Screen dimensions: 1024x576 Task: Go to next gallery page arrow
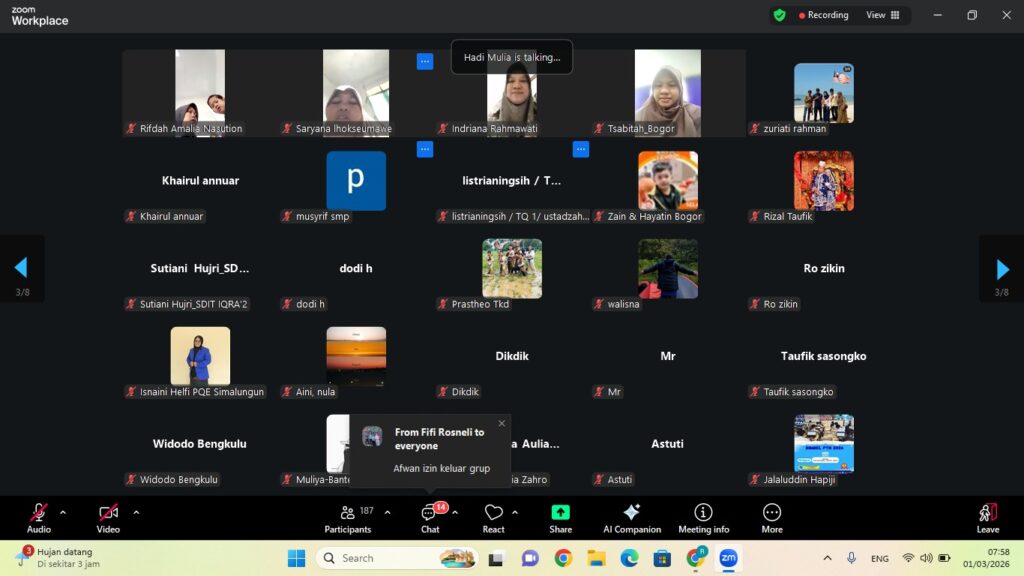[x=1002, y=268]
